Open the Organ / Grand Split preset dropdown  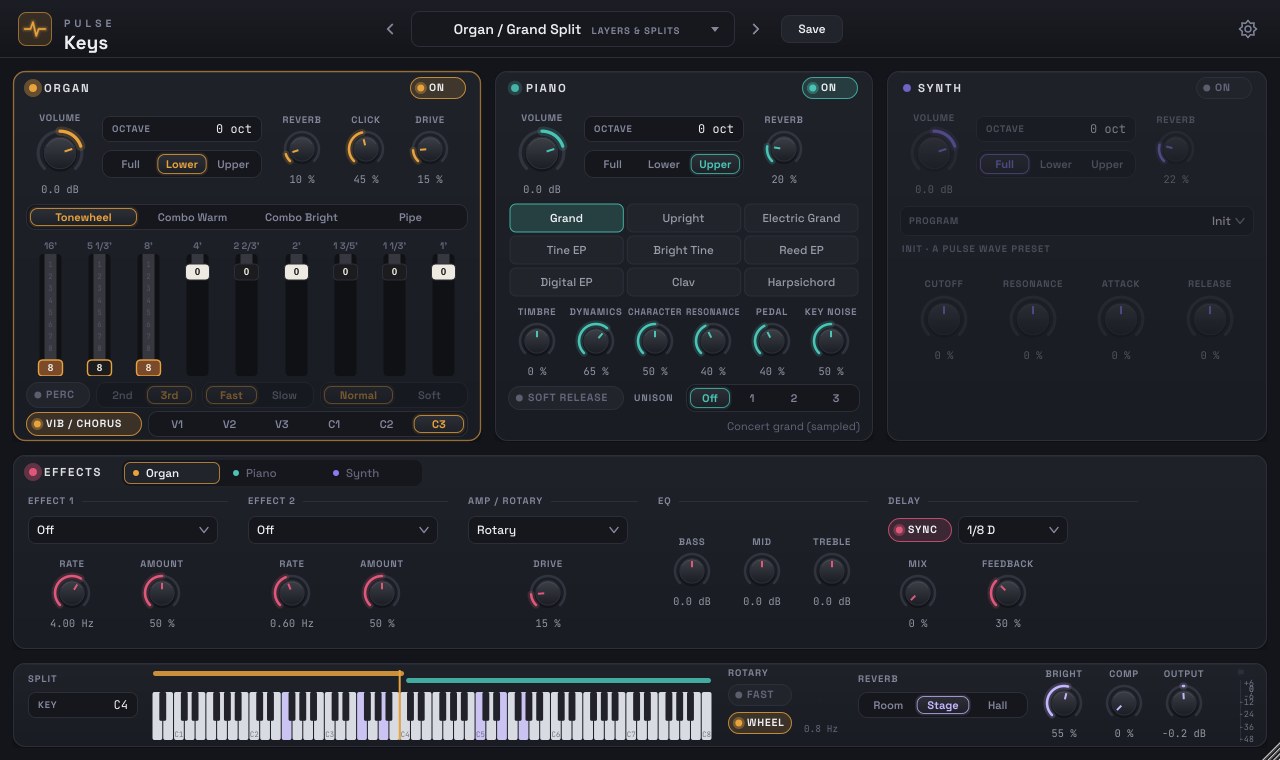point(573,29)
